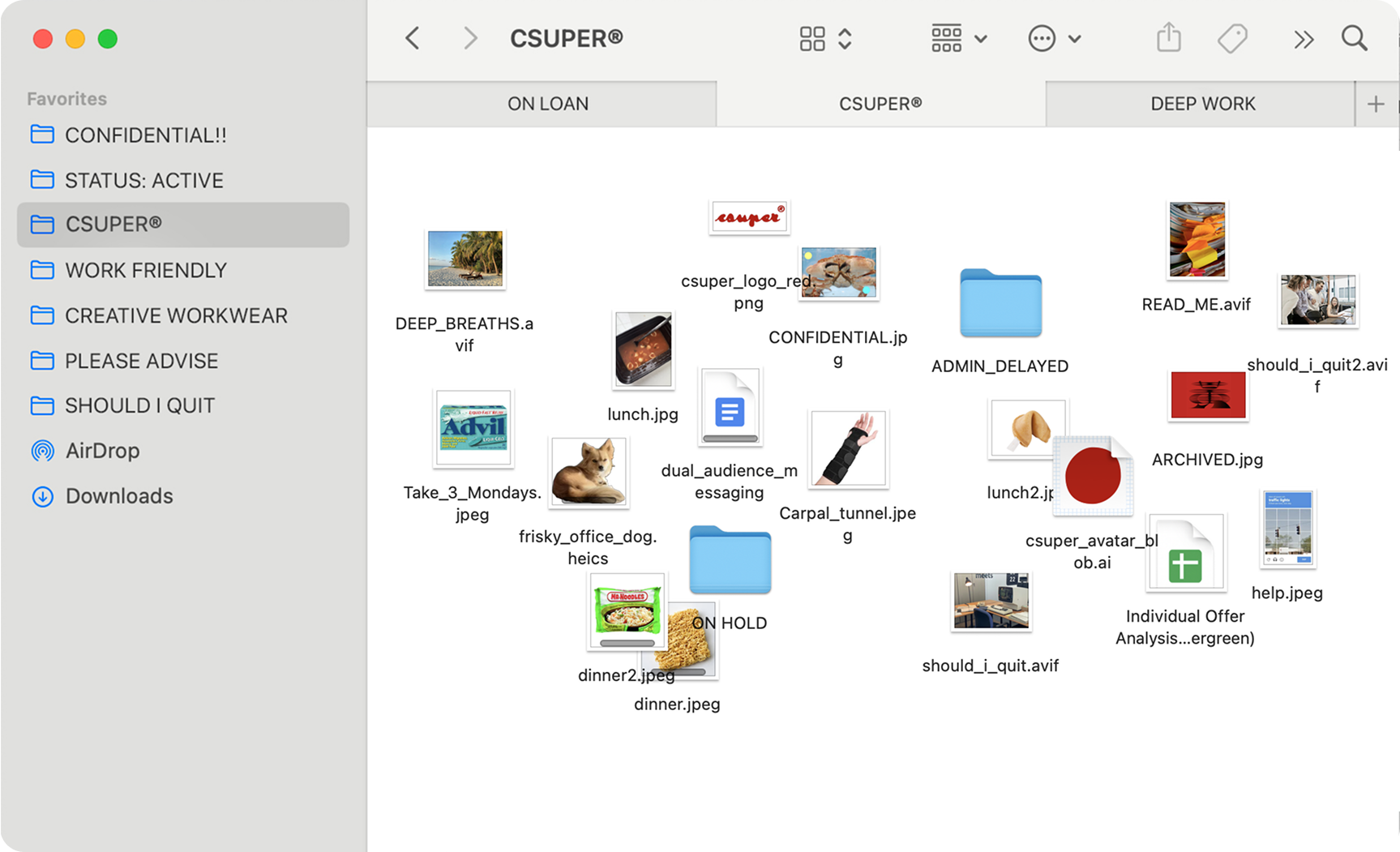The image size is (1400, 852).
Task: Select CONFIDENTIAL!! folder in sidebar
Action: 145,135
